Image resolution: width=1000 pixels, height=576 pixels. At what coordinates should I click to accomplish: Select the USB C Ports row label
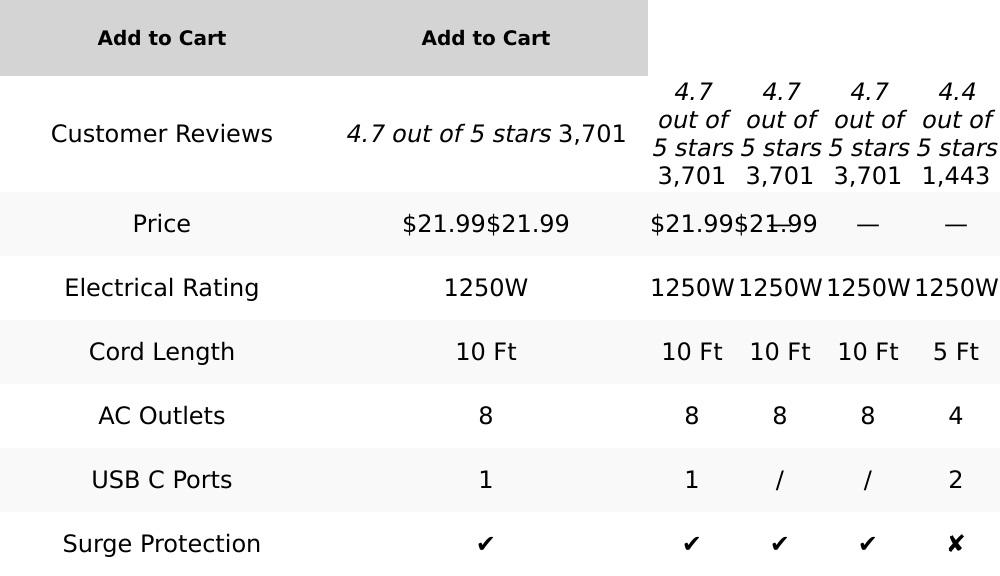click(162, 480)
